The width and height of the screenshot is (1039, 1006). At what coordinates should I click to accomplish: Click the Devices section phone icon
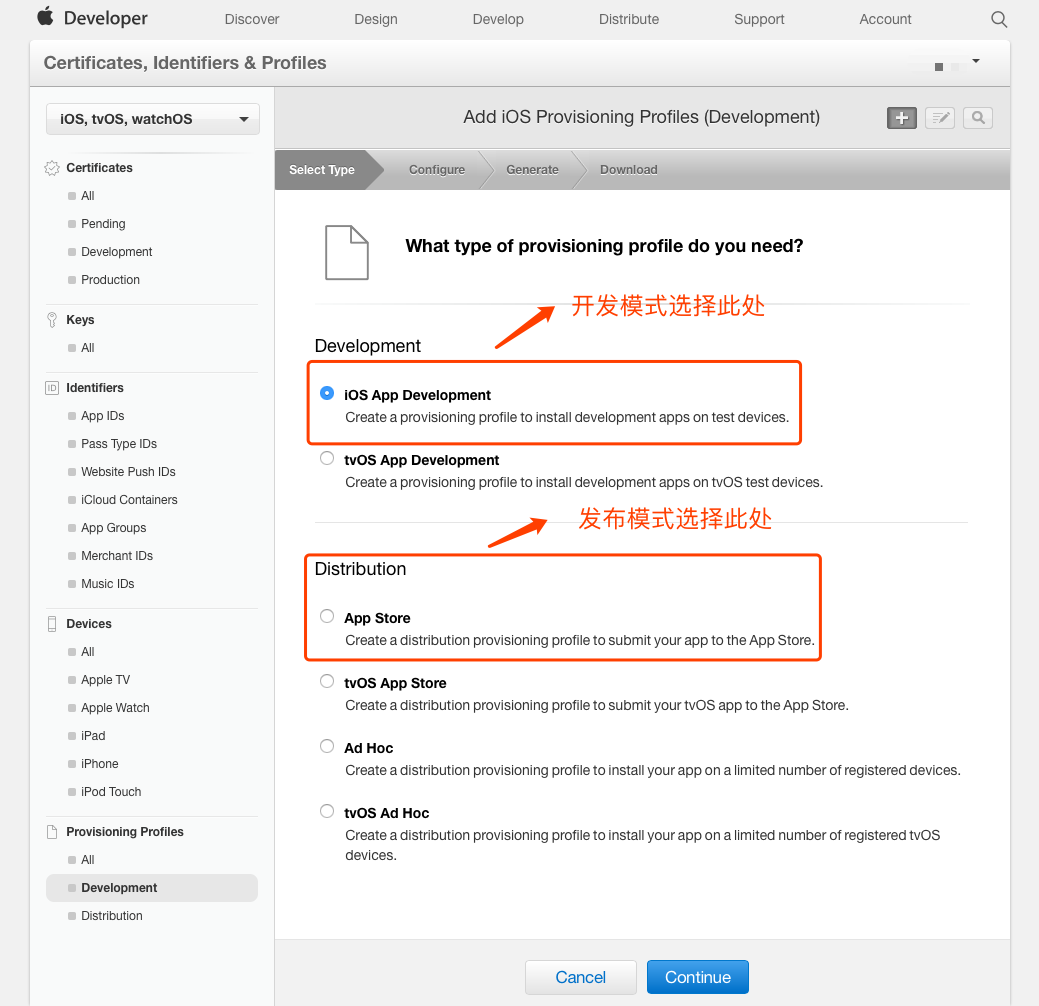coord(52,624)
